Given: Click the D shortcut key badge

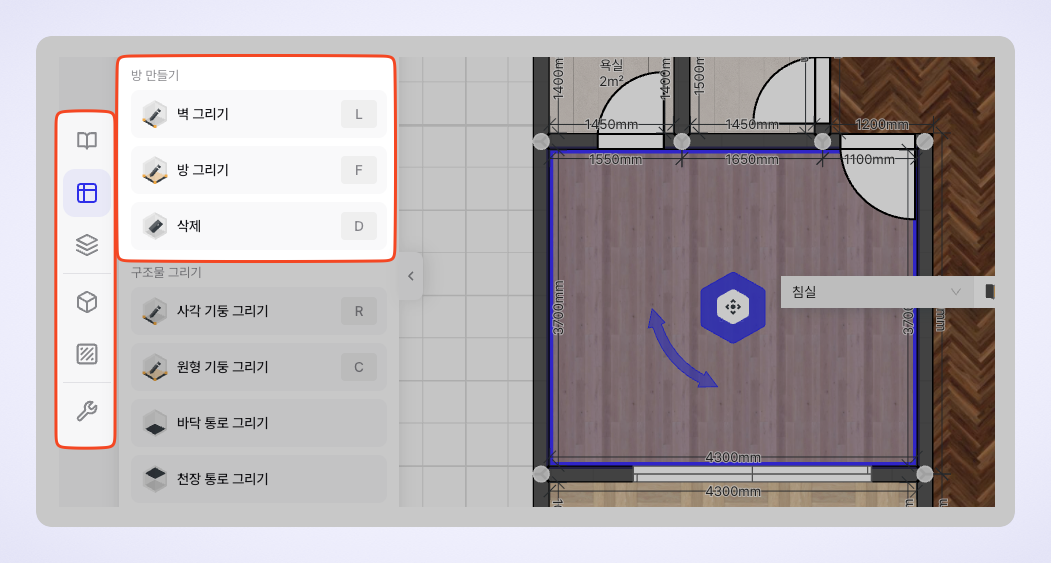Looking at the screenshot, I should pyautogui.click(x=359, y=226).
